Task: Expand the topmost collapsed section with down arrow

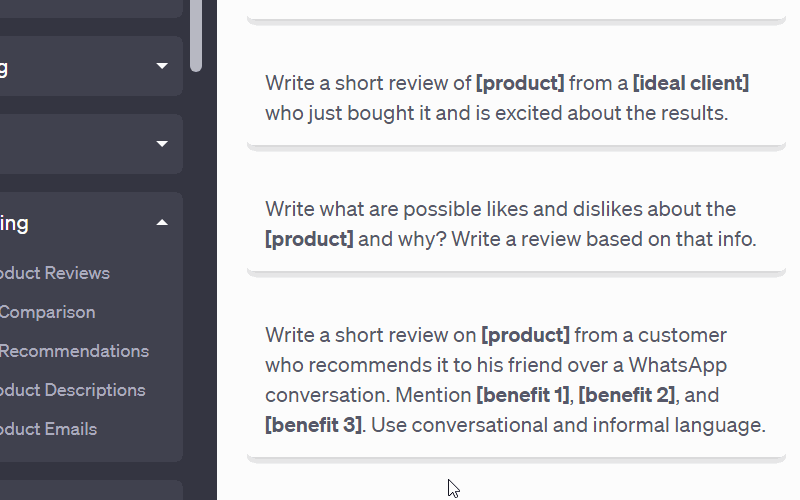Action: (162, 66)
